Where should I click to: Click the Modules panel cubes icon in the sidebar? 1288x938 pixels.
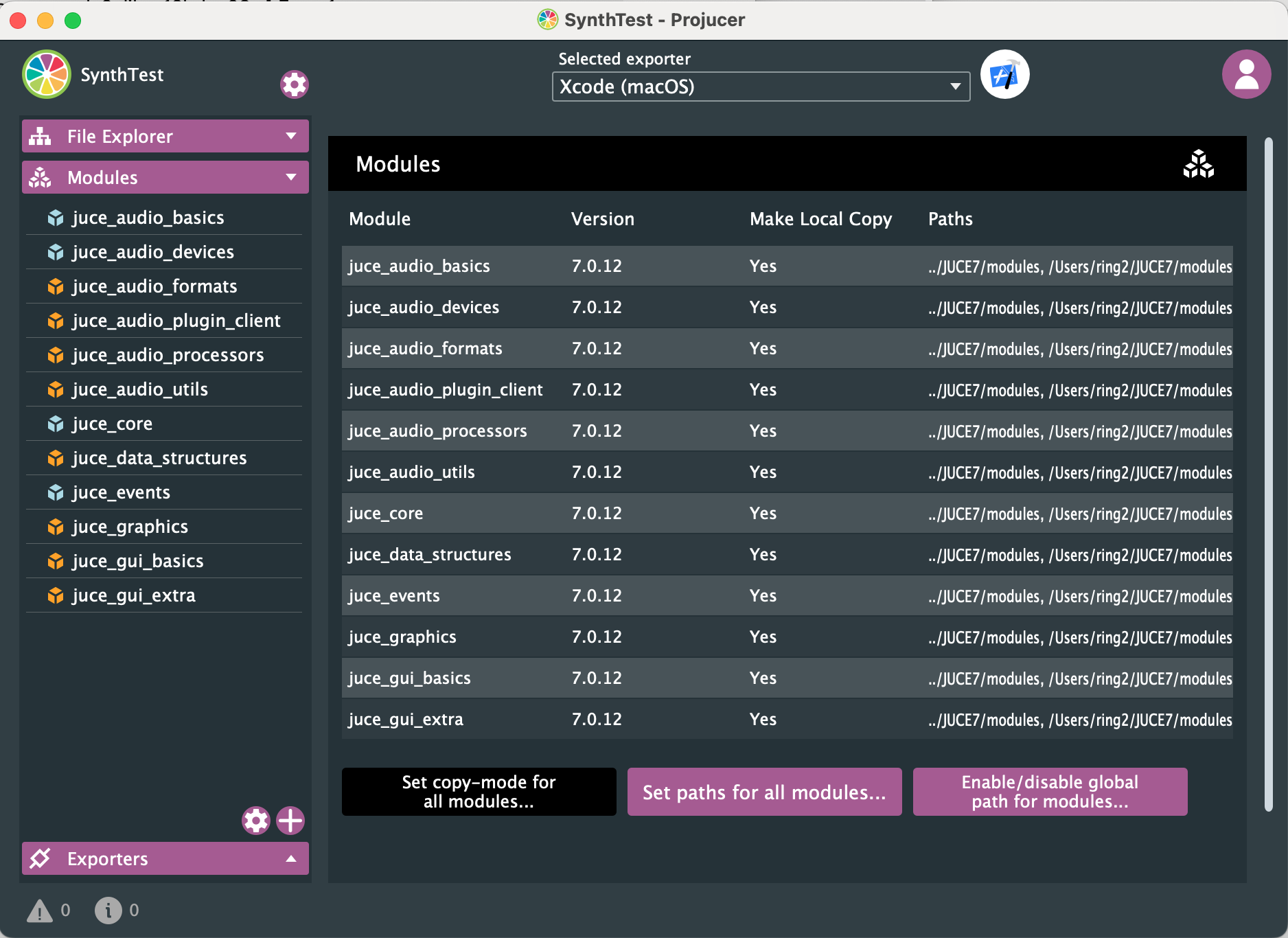40,177
